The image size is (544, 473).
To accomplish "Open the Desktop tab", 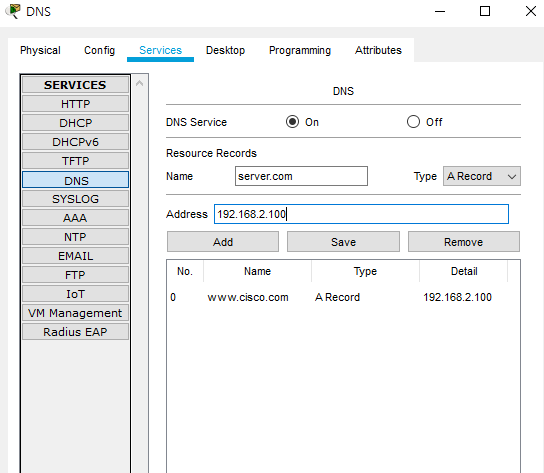I will point(225,50).
